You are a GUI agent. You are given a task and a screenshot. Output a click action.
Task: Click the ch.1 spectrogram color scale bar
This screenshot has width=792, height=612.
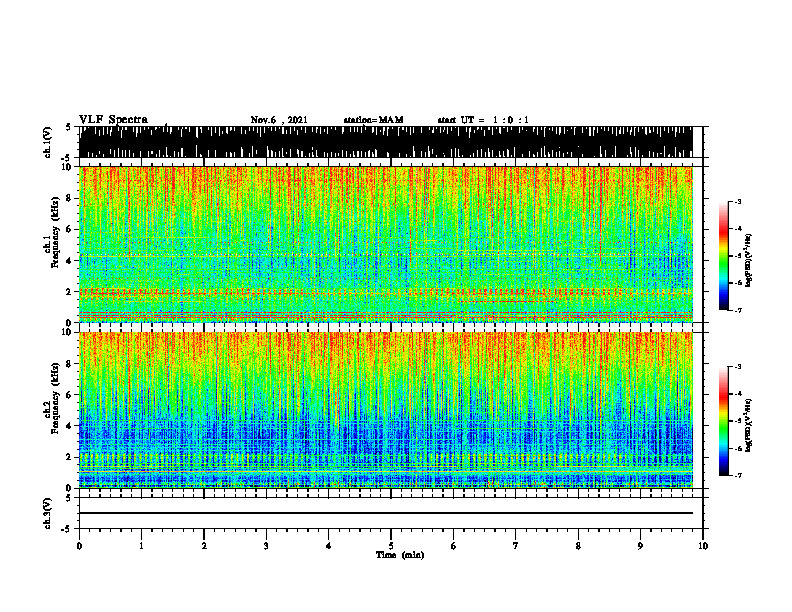pos(723,256)
